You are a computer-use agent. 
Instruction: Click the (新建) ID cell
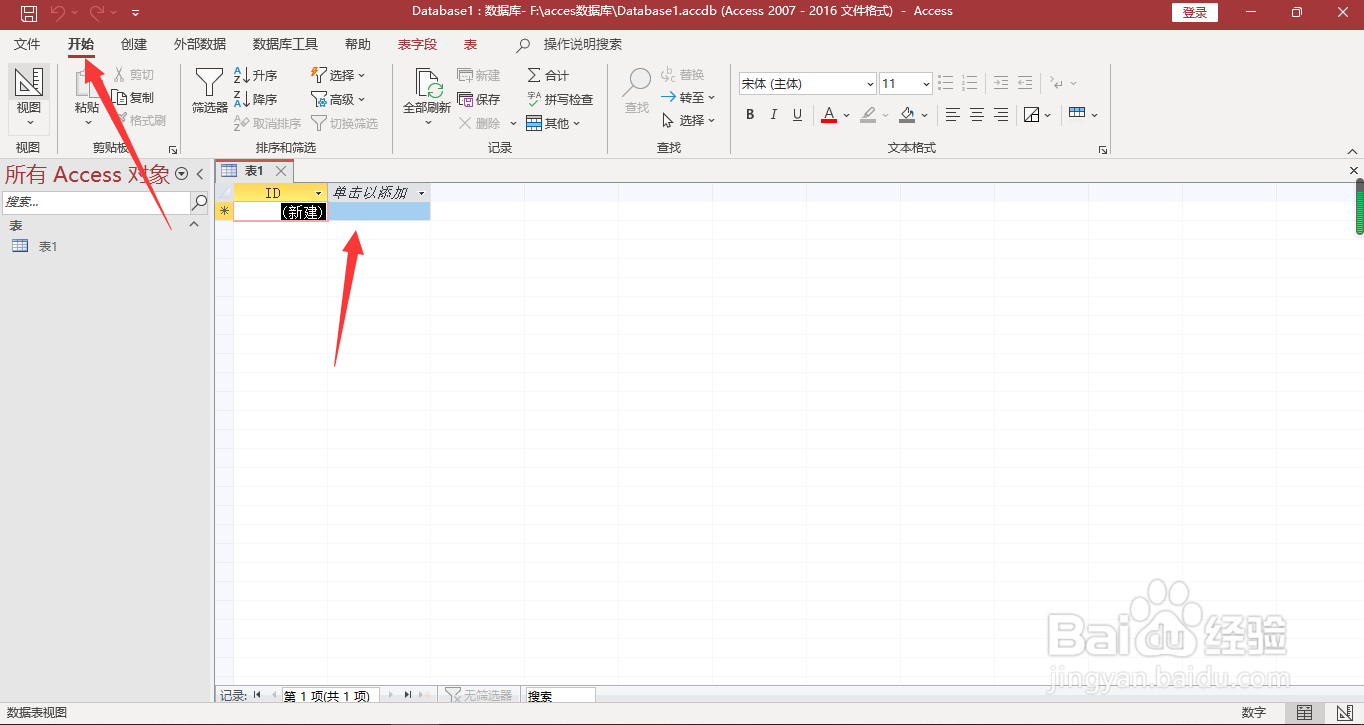280,211
